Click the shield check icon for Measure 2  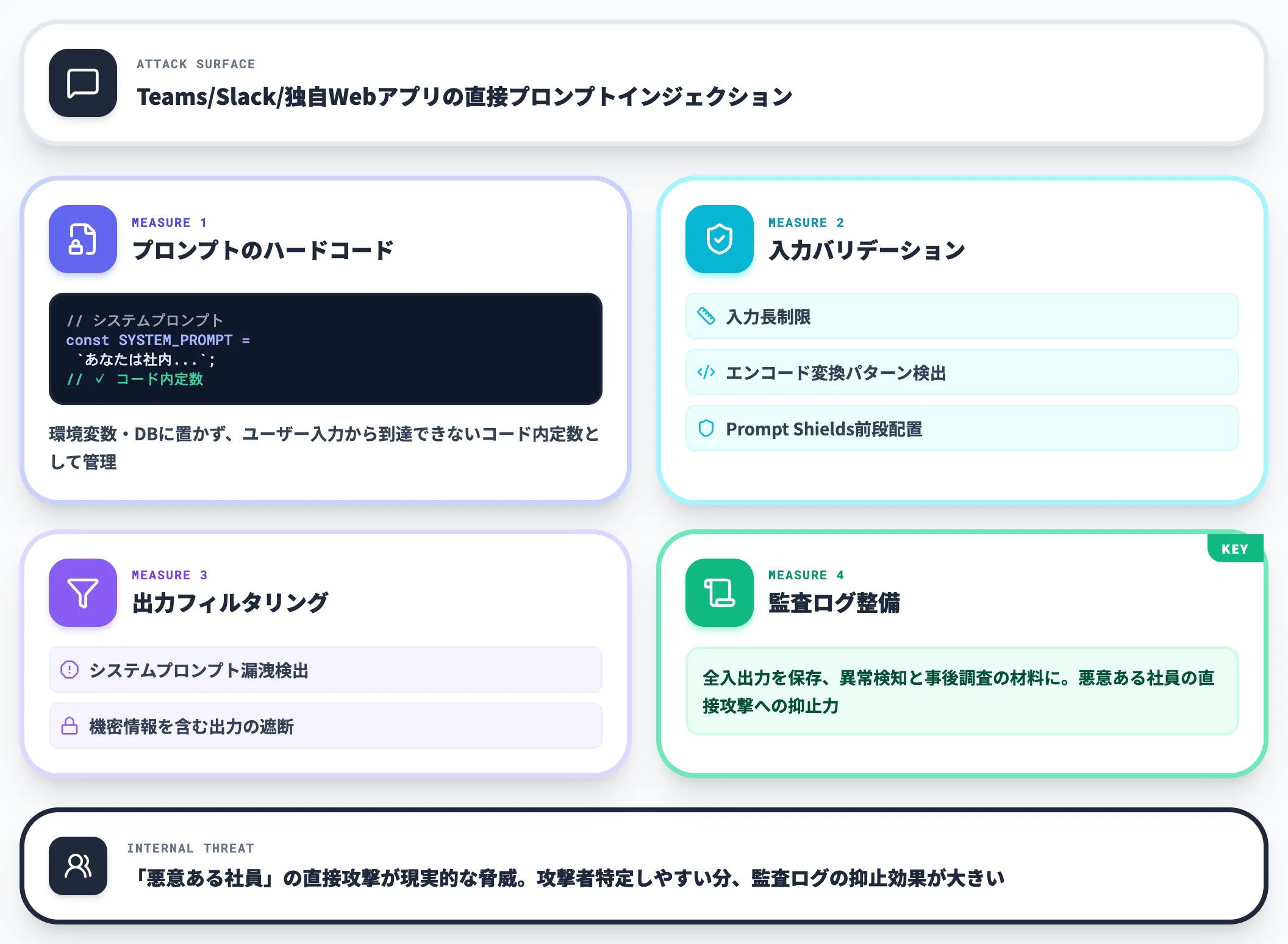tap(720, 239)
